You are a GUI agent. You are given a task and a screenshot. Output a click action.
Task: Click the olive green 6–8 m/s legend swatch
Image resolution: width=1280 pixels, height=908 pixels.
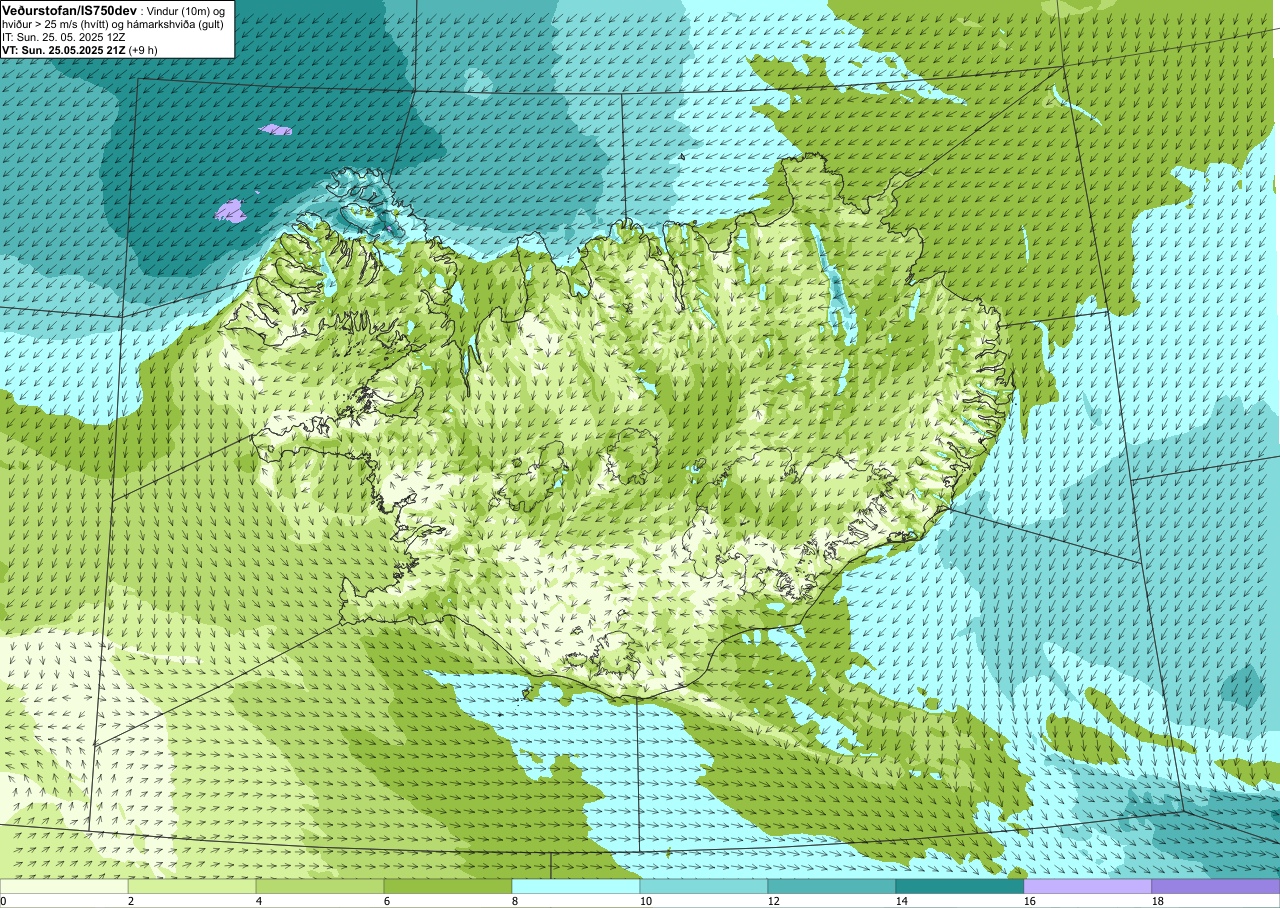(x=448, y=886)
